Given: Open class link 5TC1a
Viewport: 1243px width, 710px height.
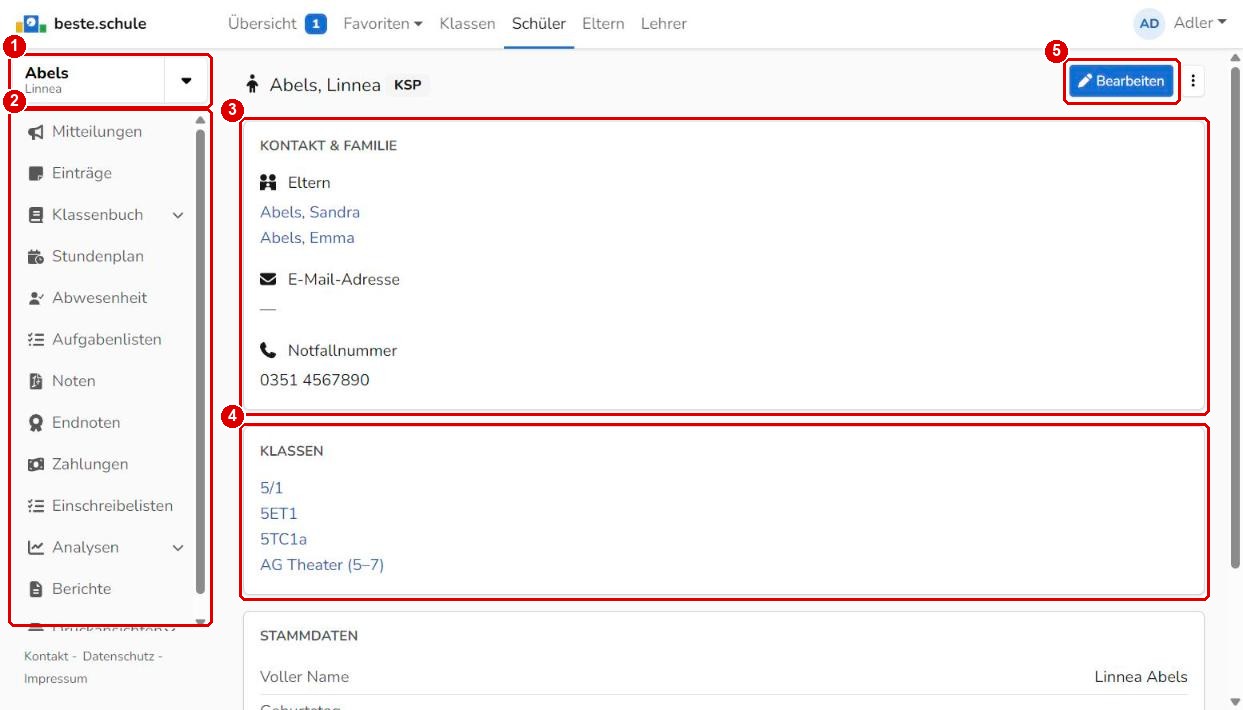Looking at the screenshot, I should tap(283, 540).
